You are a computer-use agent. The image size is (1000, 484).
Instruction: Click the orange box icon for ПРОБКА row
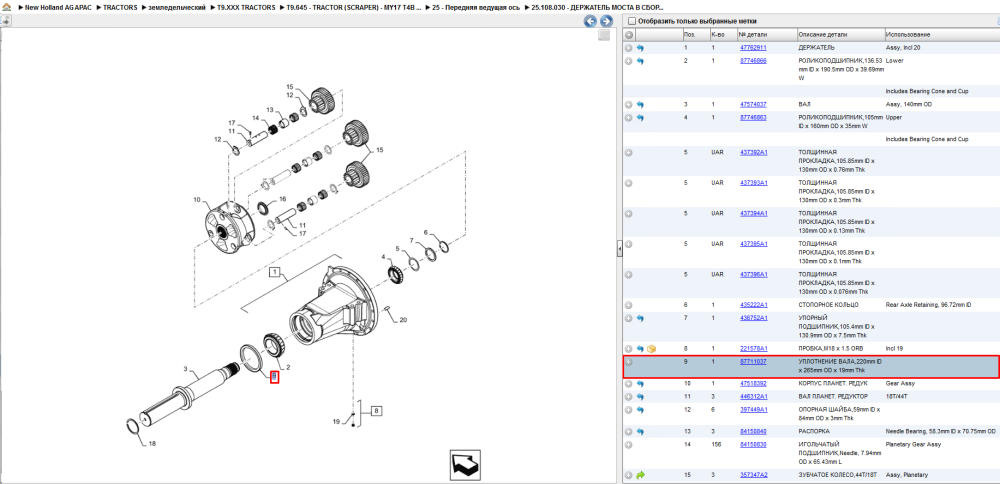tap(651, 349)
